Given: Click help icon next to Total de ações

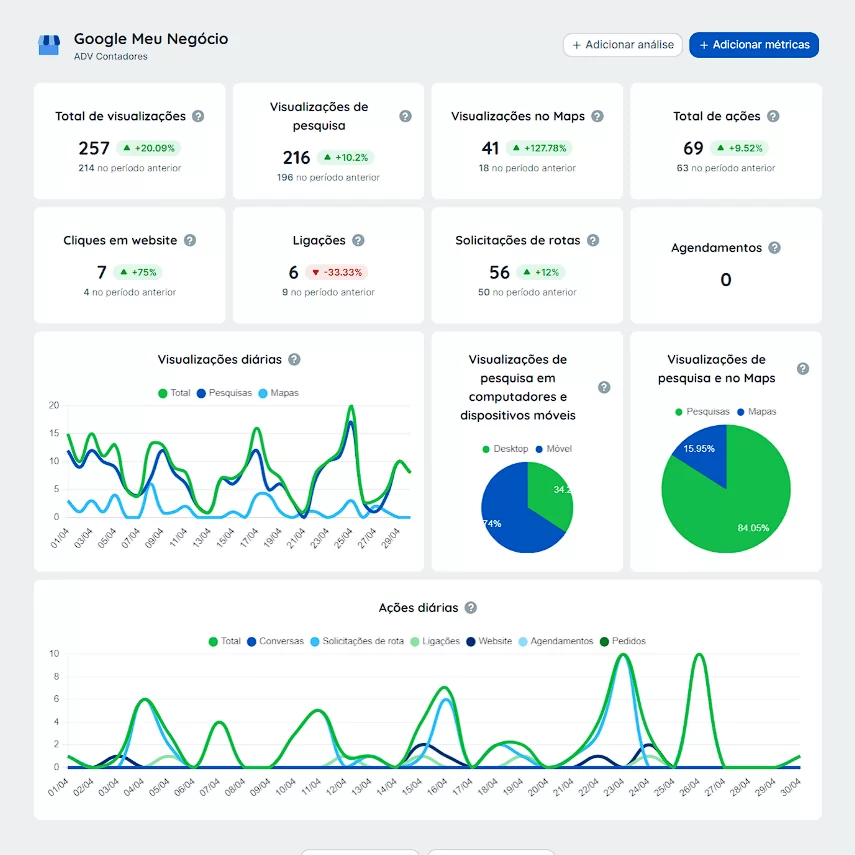Looking at the screenshot, I should point(773,116).
